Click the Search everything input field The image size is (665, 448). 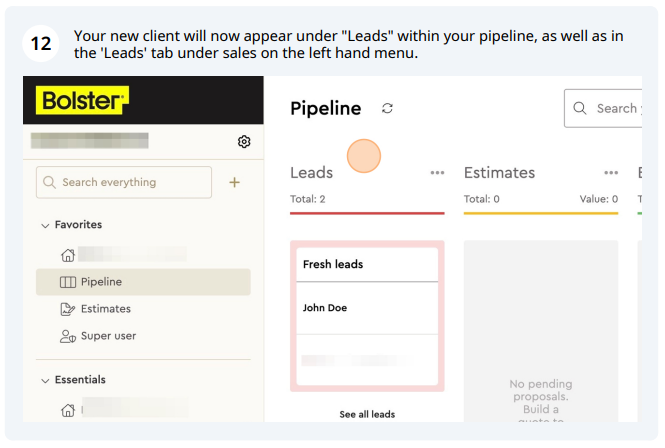(x=124, y=182)
